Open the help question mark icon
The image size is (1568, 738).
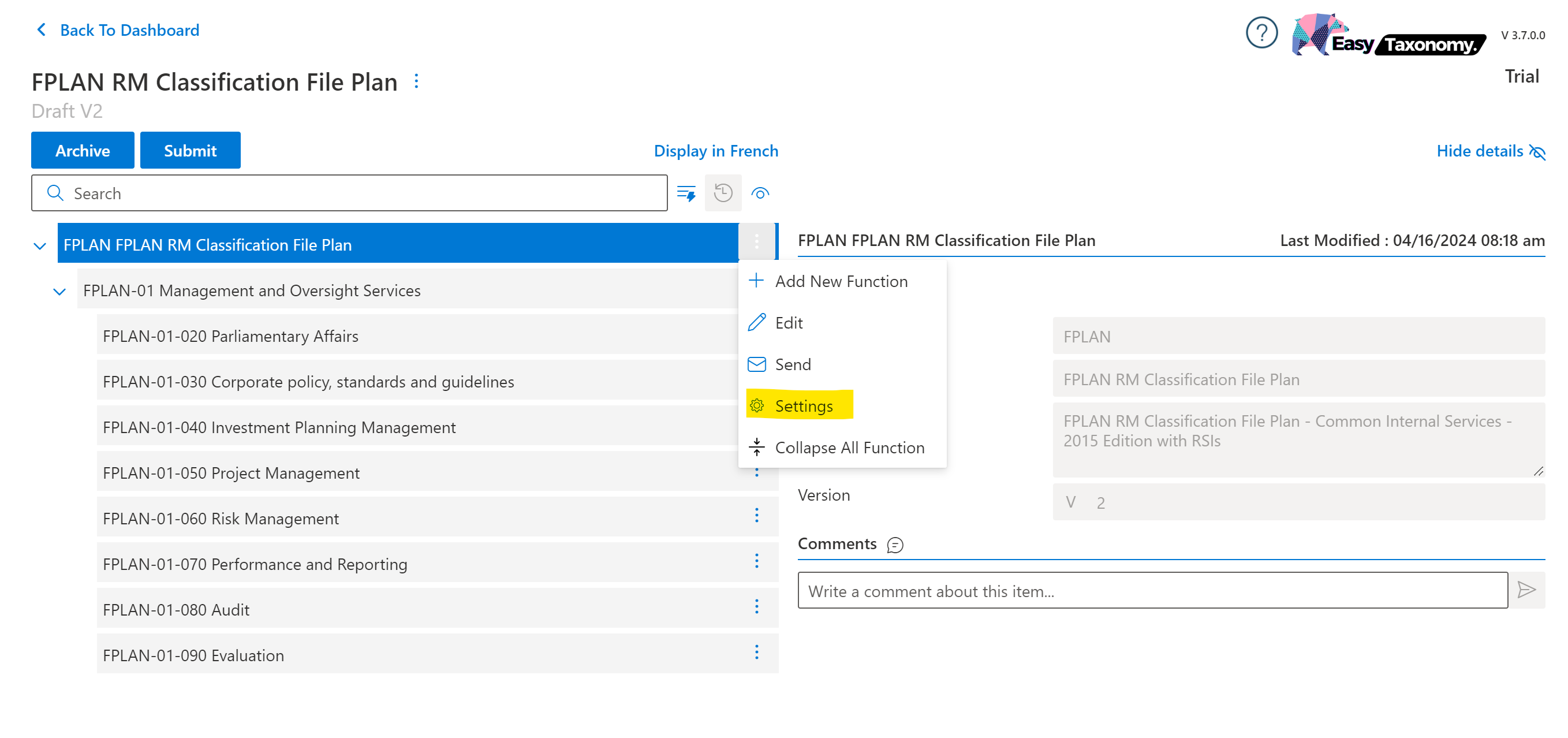[1261, 33]
